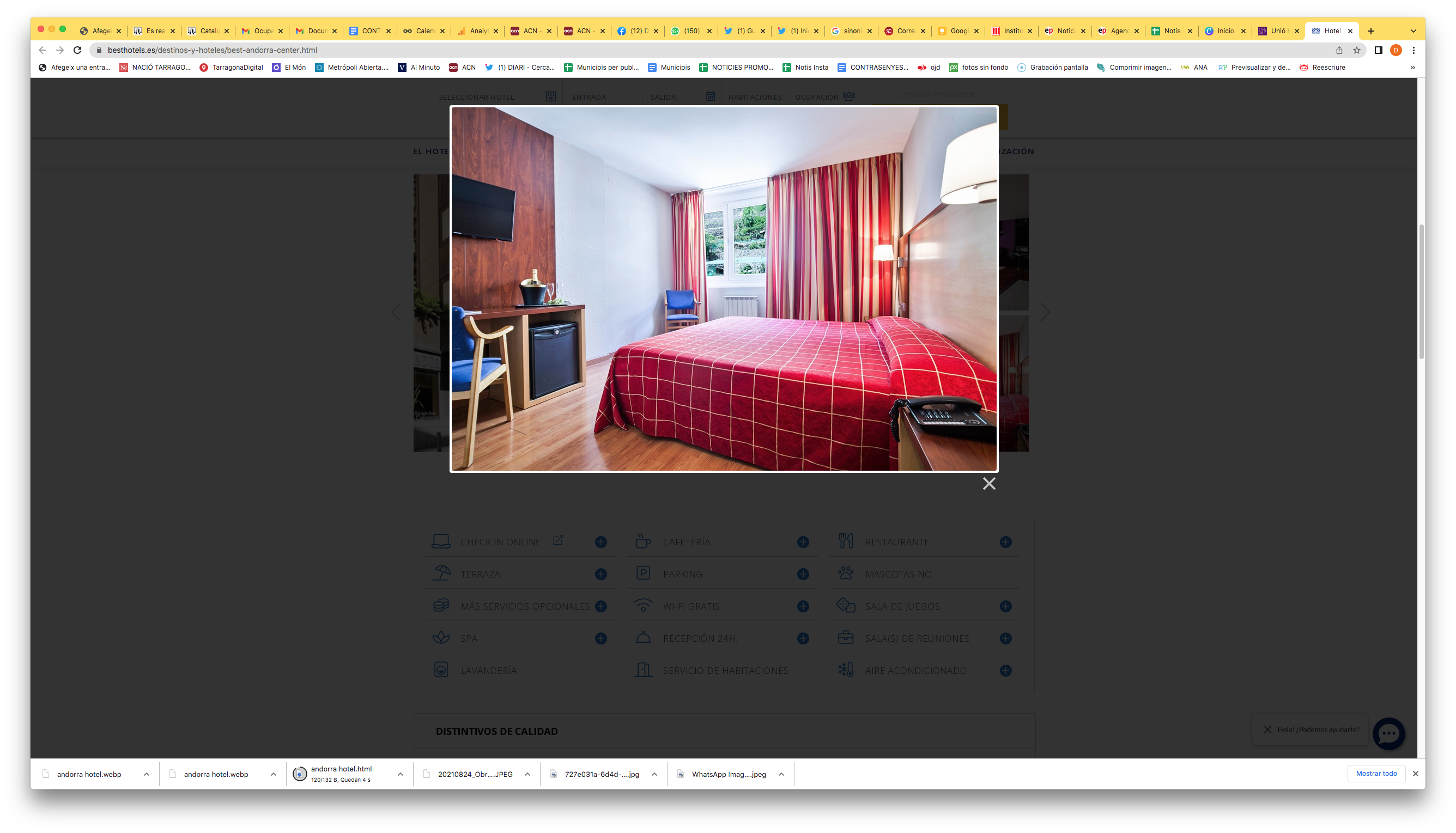Expand the Sala(s) de Reuniones details
Viewport: 1456px width, 833px height.
(x=1006, y=638)
